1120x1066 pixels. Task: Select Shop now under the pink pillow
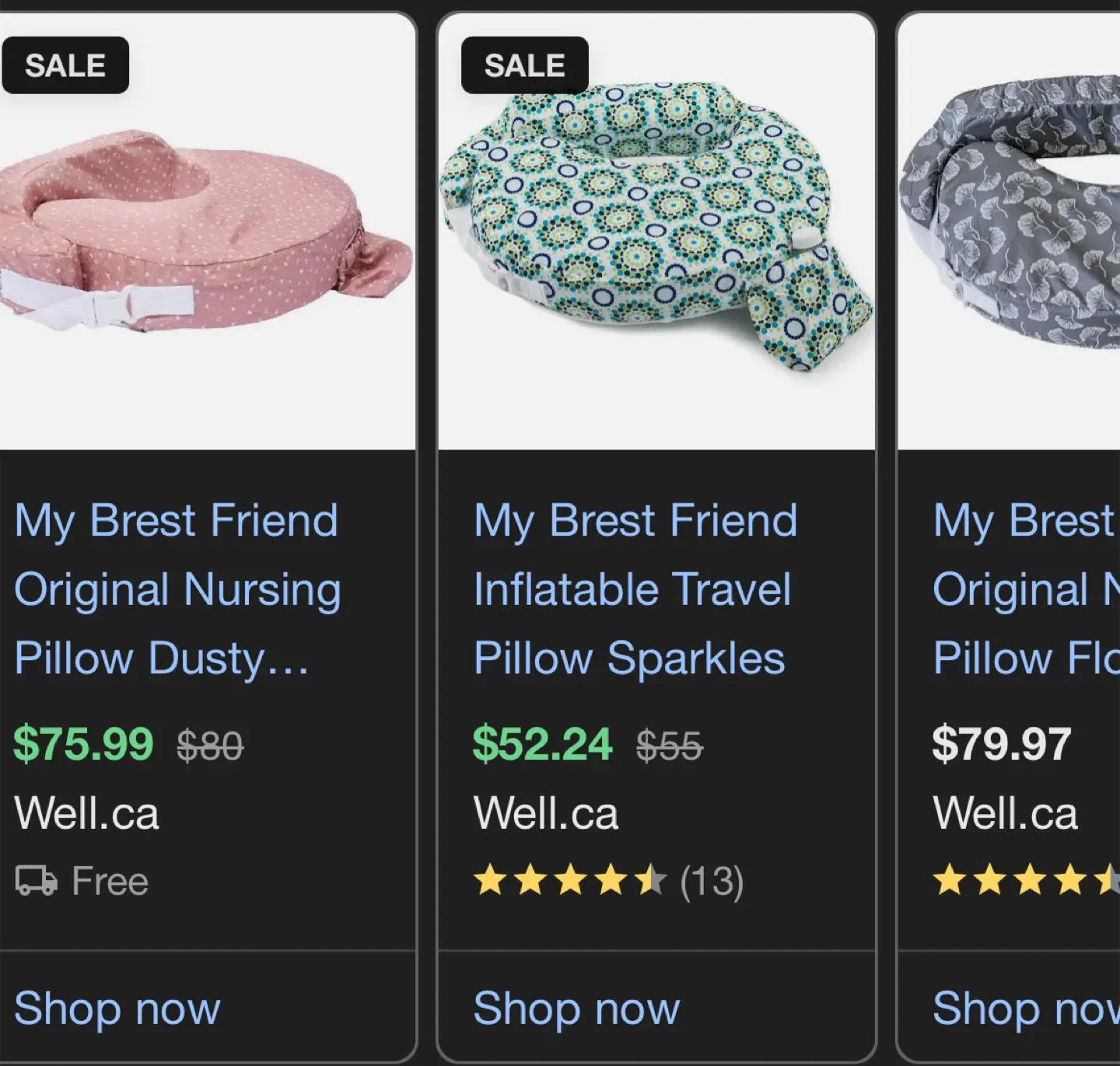117,1008
